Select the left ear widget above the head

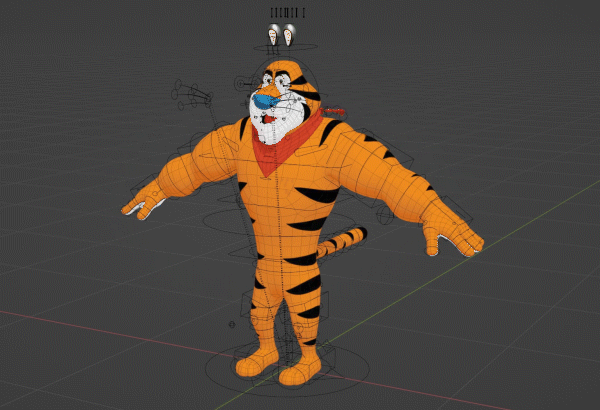click(x=273, y=35)
